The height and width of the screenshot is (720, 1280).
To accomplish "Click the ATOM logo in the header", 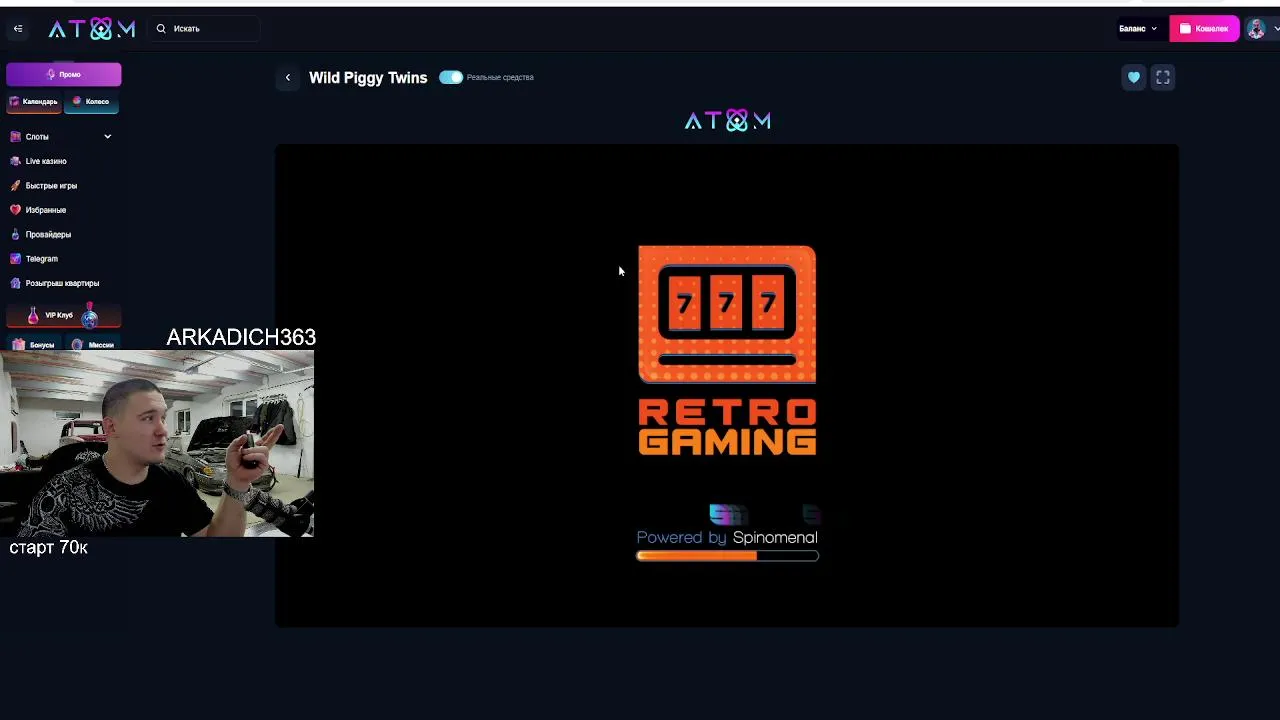I will coord(91,29).
